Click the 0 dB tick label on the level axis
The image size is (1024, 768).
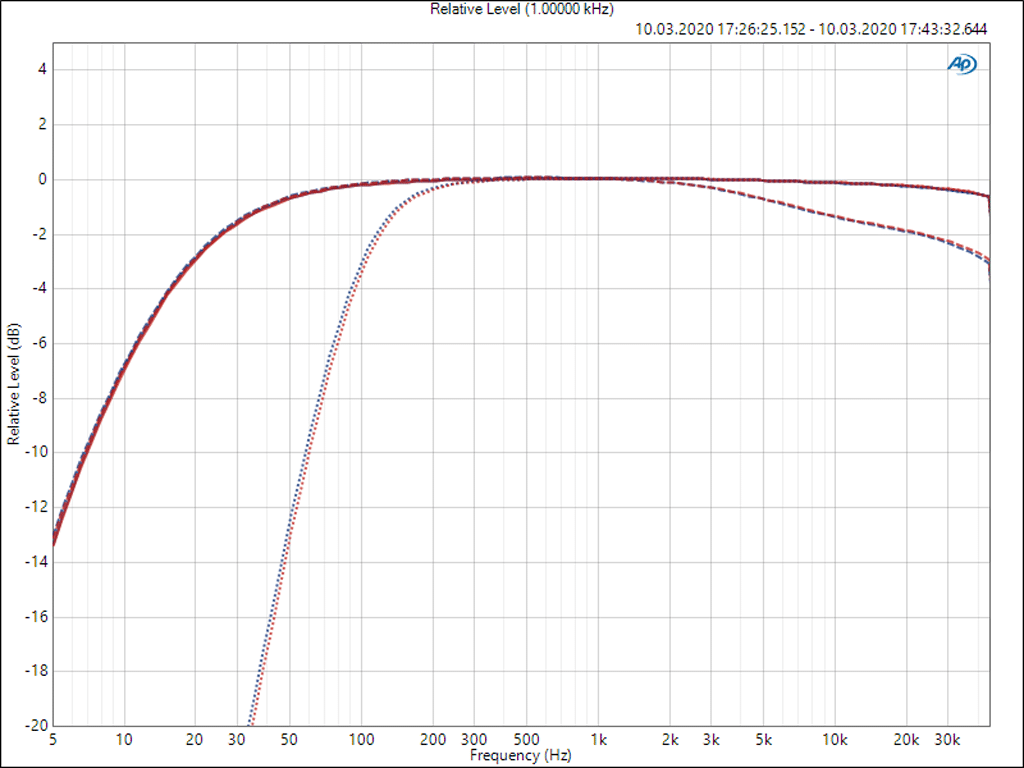coord(43,180)
